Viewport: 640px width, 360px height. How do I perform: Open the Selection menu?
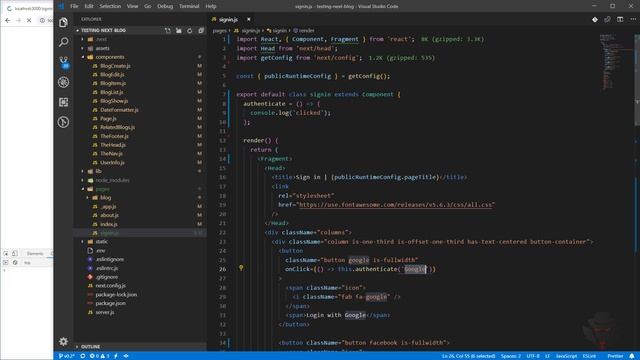coord(110,6)
